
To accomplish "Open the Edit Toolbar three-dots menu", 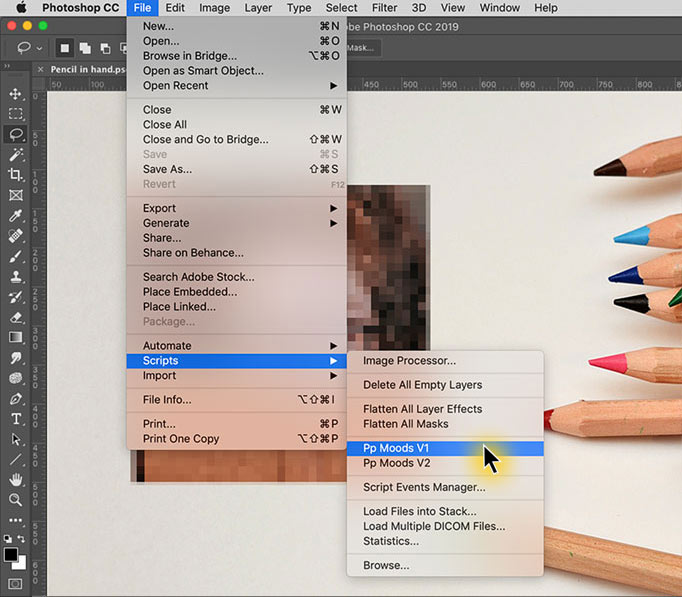I will click(16, 520).
